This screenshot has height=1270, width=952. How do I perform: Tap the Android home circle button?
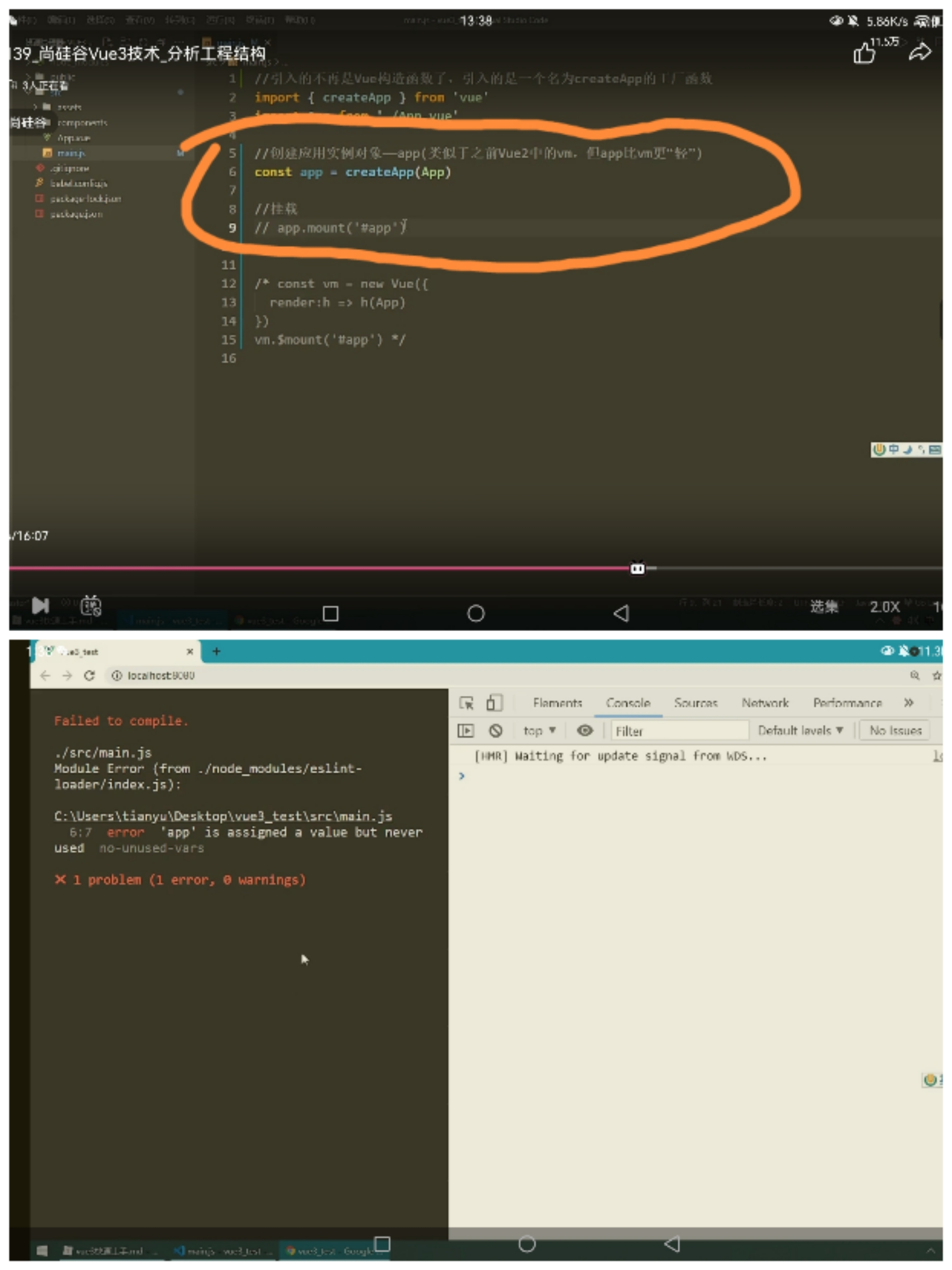click(x=476, y=613)
